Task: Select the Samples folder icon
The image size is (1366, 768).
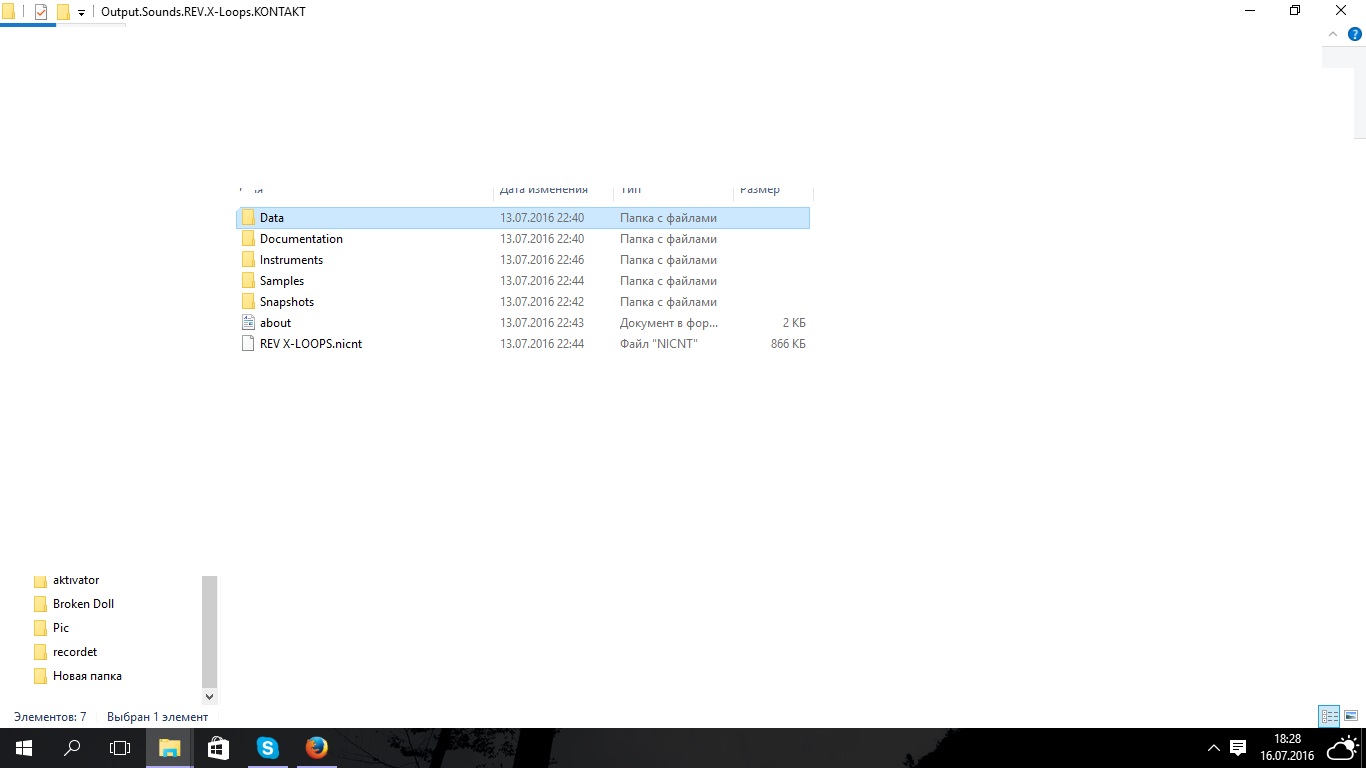Action: point(249,280)
